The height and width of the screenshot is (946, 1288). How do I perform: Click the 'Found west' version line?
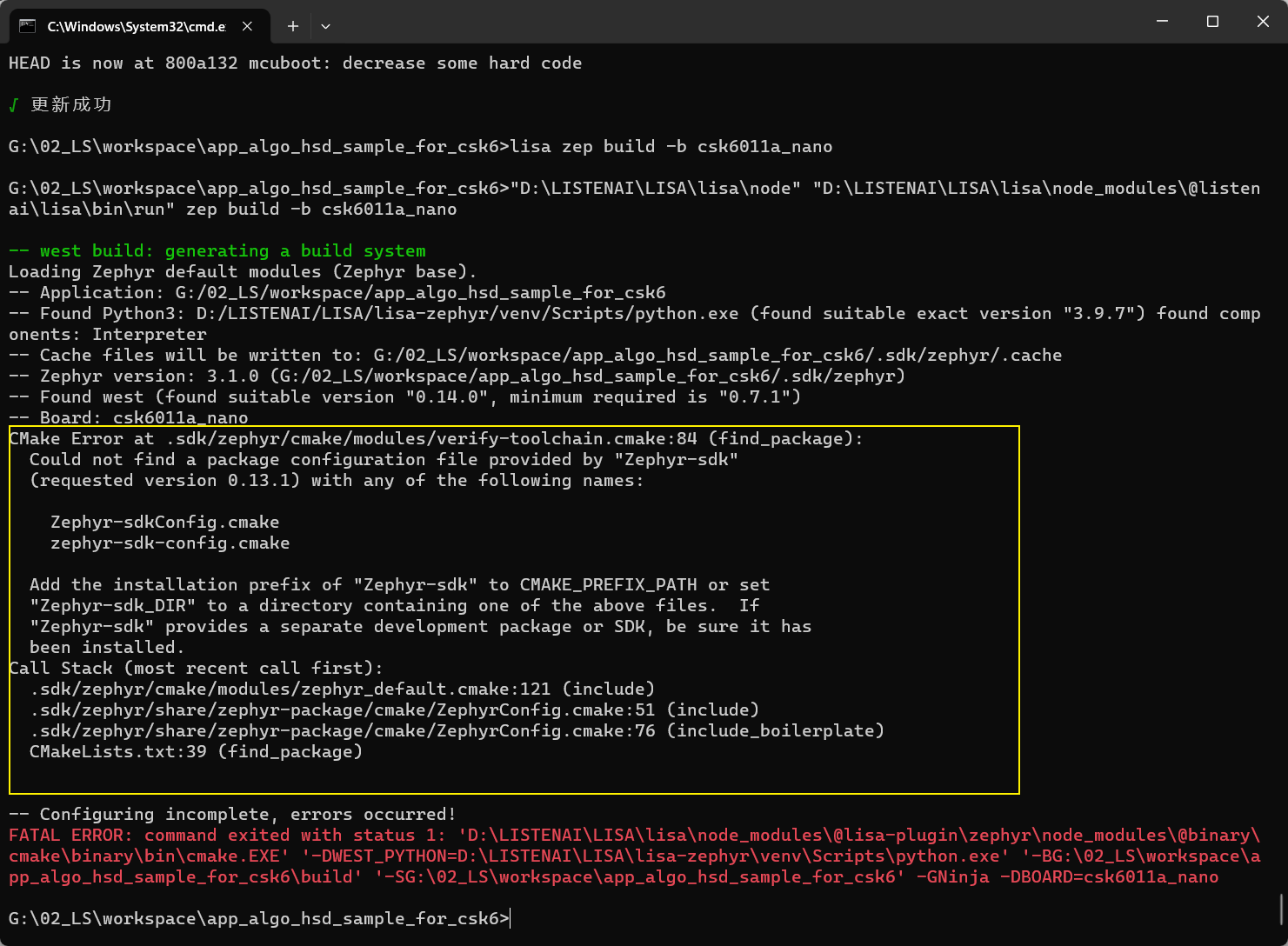(405, 396)
